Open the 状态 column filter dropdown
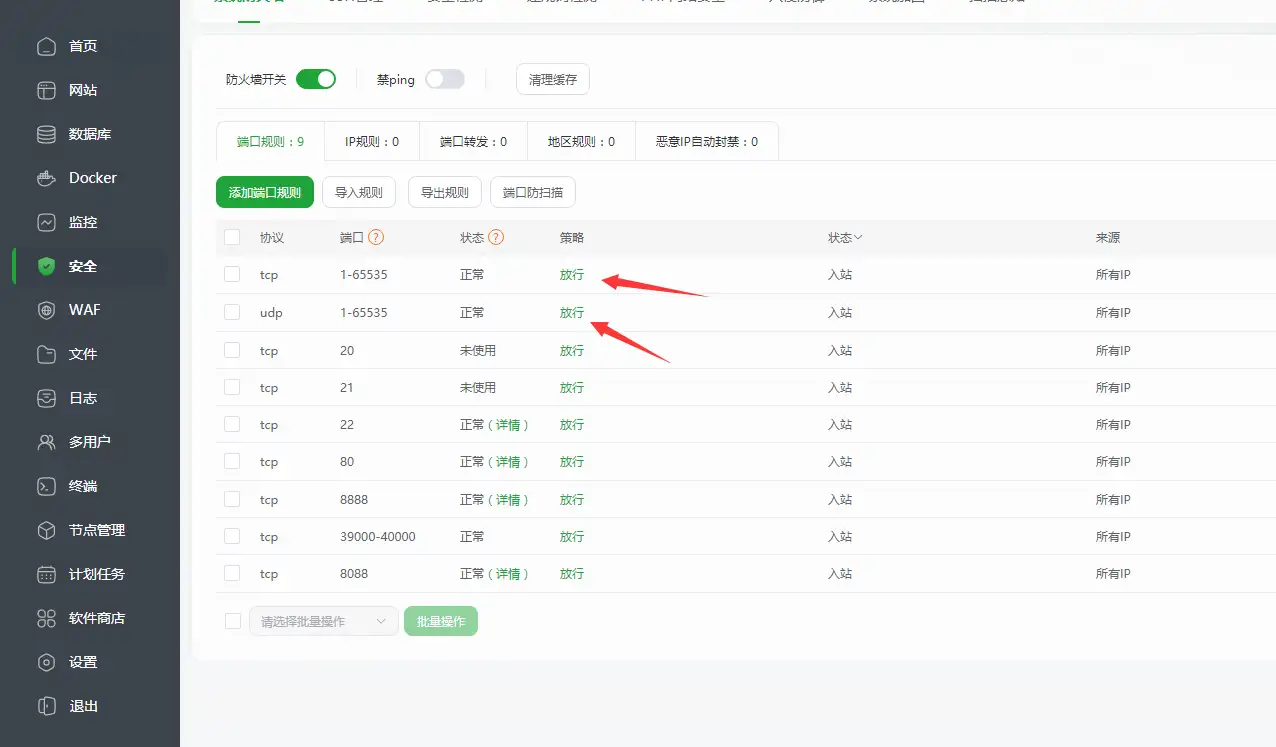This screenshot has height=747, width=1276. point(845,237)
